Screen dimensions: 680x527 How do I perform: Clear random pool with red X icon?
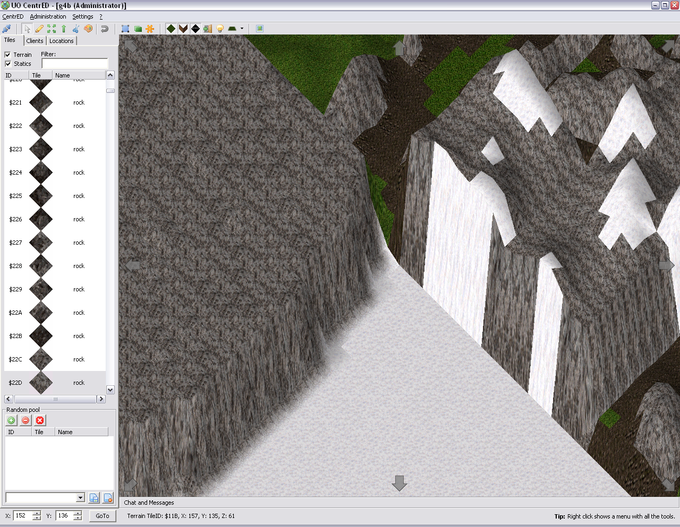tap(40, 420)
